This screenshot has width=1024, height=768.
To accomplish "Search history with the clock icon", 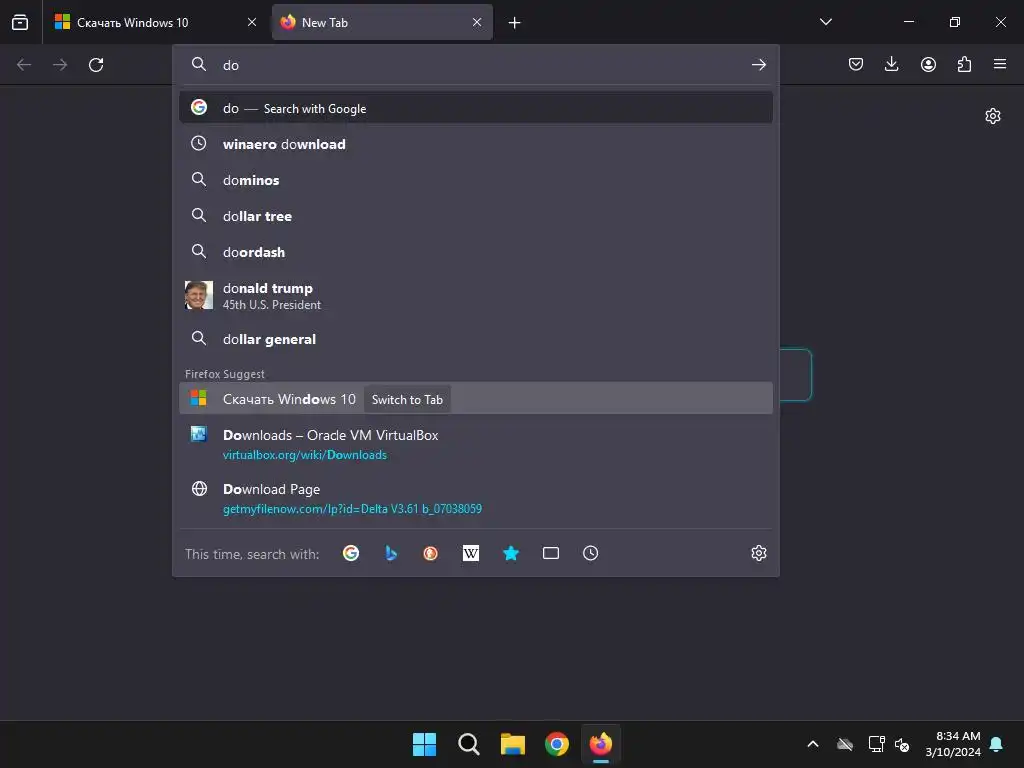I will [x=590, y=553].
